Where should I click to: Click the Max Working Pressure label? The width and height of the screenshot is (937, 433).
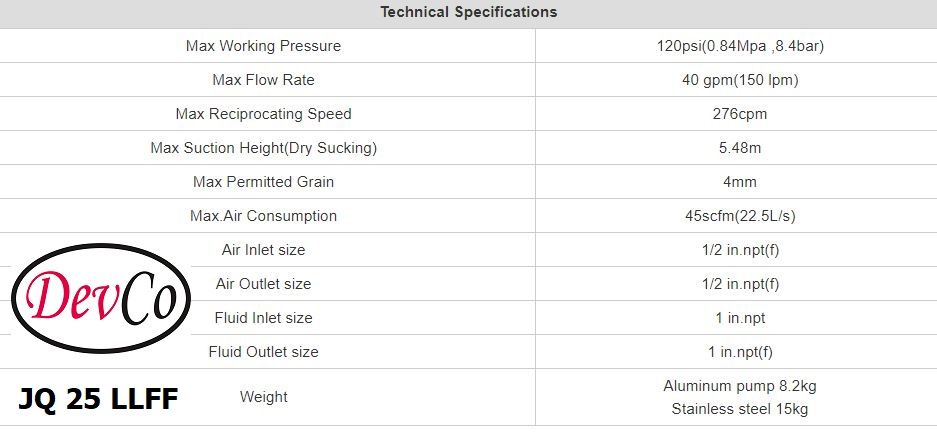pyautogui.click(x=263, y=46)
